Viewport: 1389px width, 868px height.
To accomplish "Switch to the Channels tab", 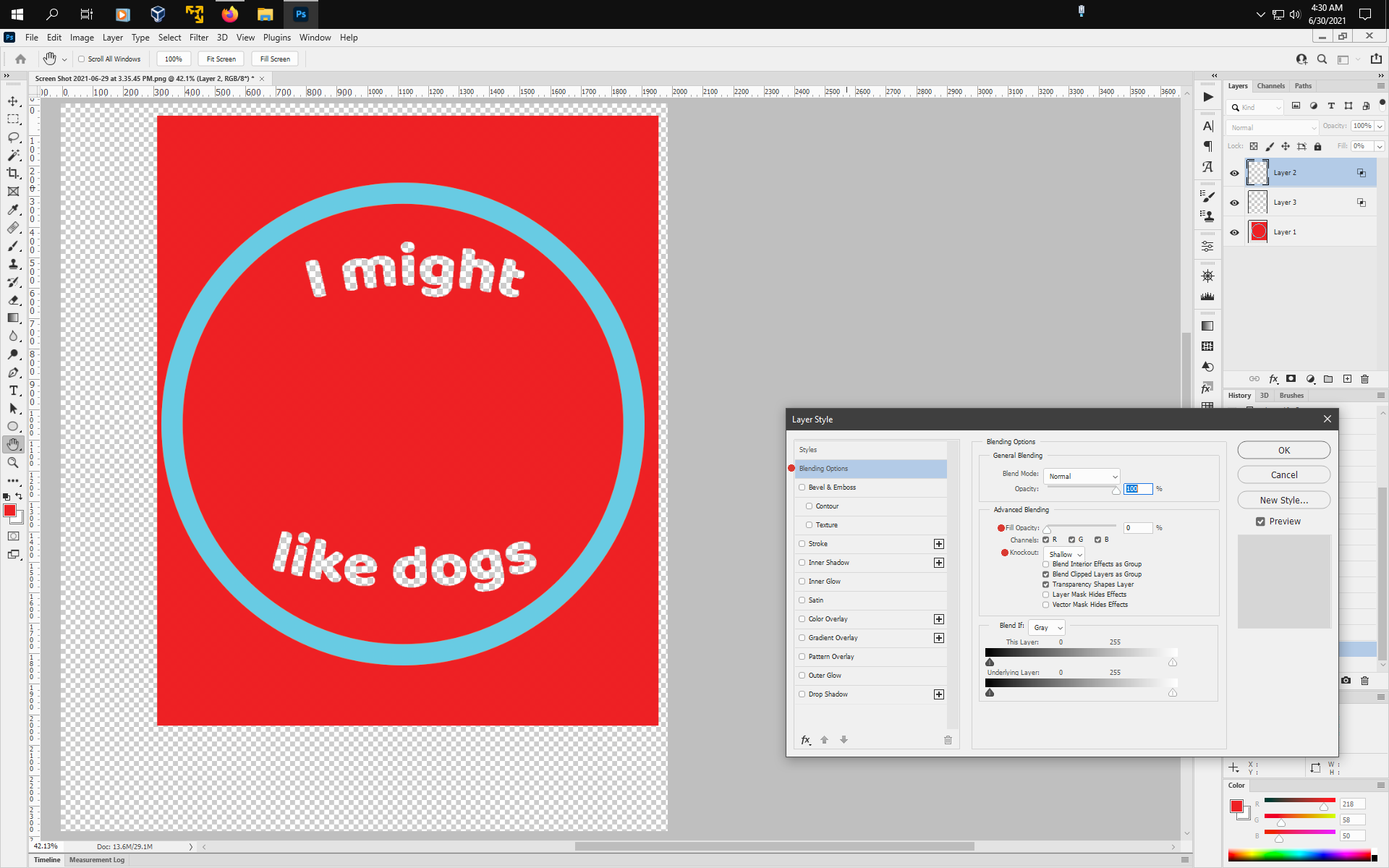I will click(x=1271, y=85).
